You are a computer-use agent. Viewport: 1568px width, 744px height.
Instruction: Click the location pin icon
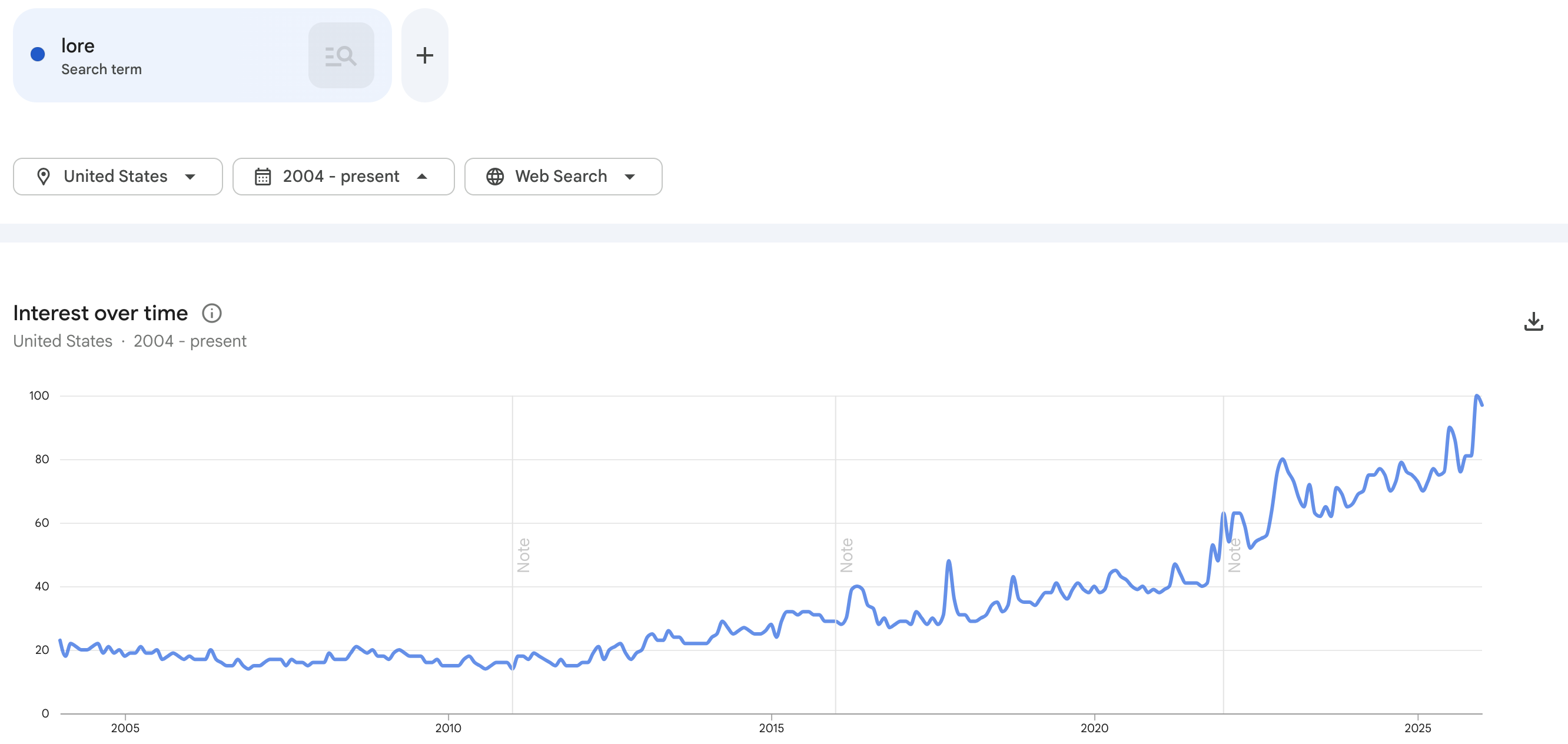(x=43, y=177)
